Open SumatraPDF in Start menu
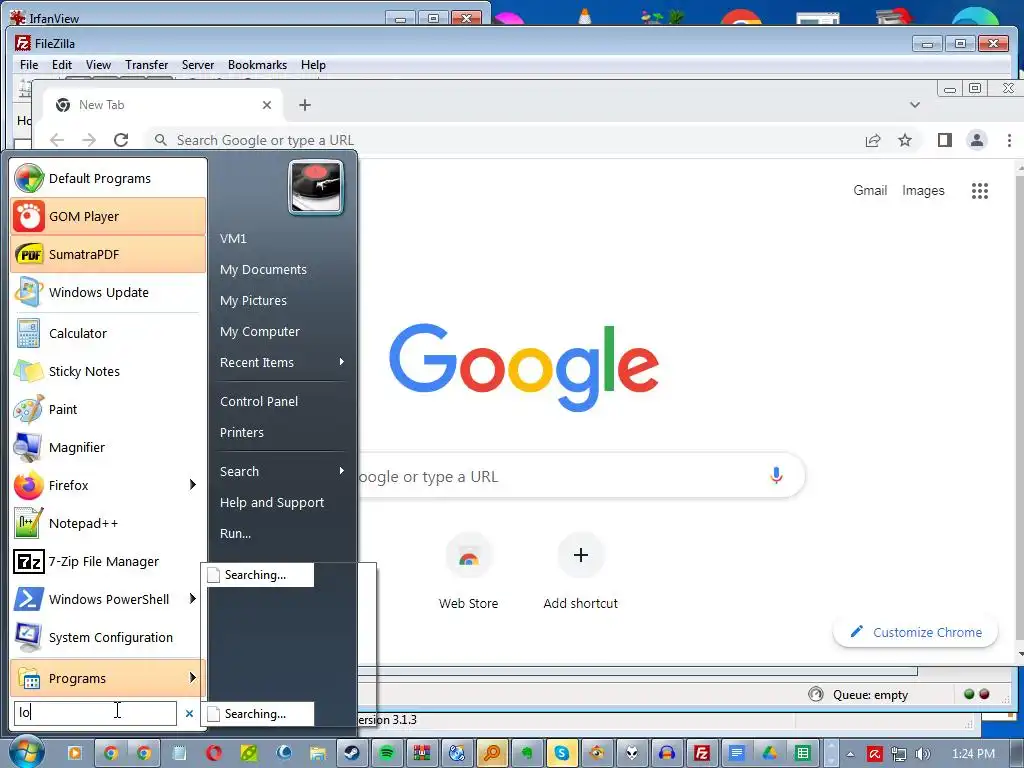 108,254
